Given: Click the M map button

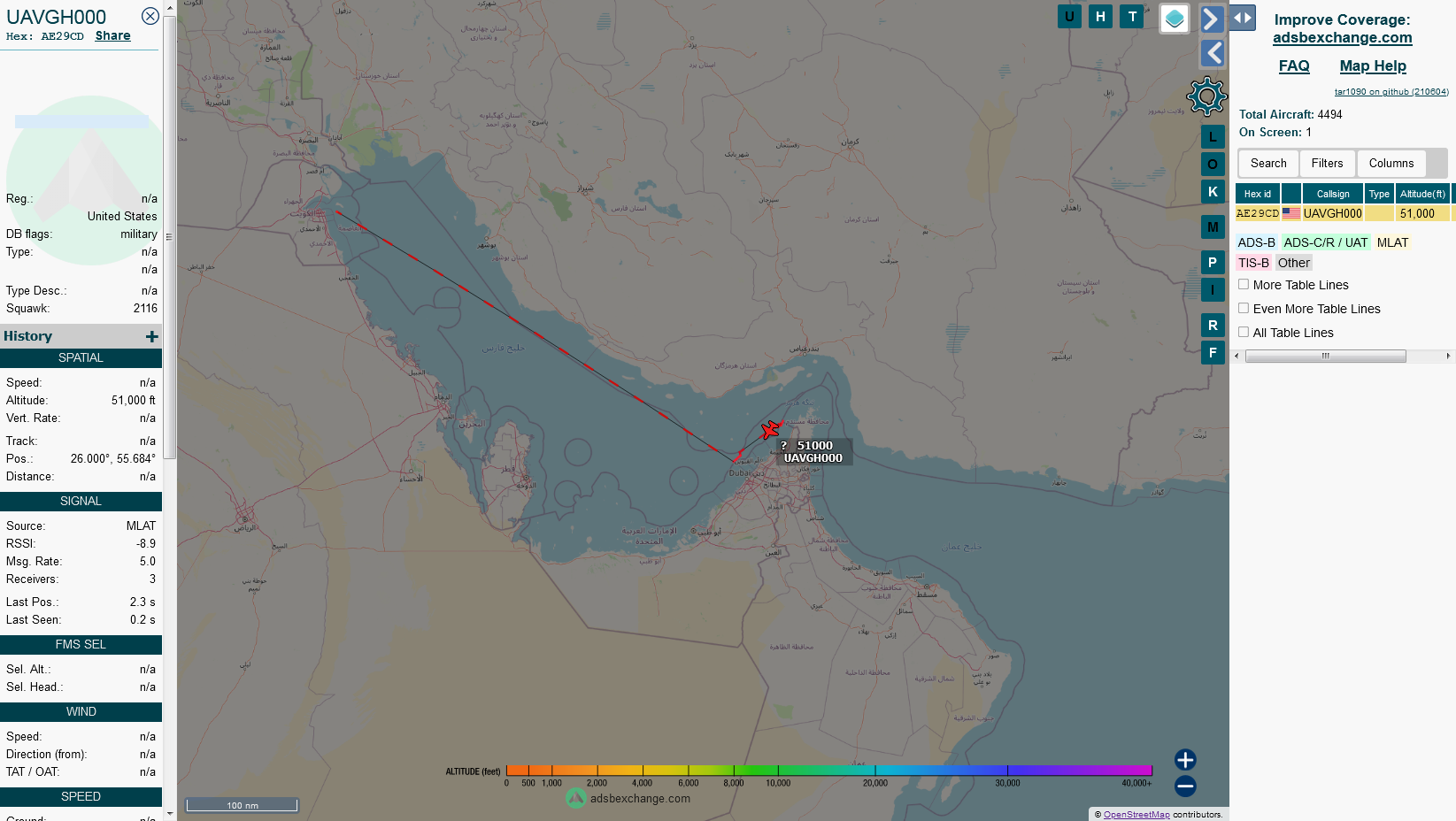Looking at the screenshot, I should click(1213, 226).
